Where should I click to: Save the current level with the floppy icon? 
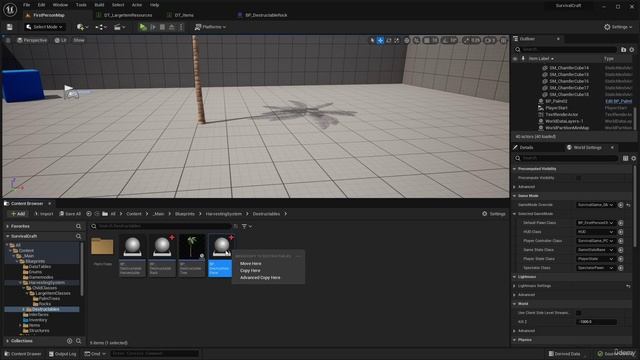pos(9,27)
